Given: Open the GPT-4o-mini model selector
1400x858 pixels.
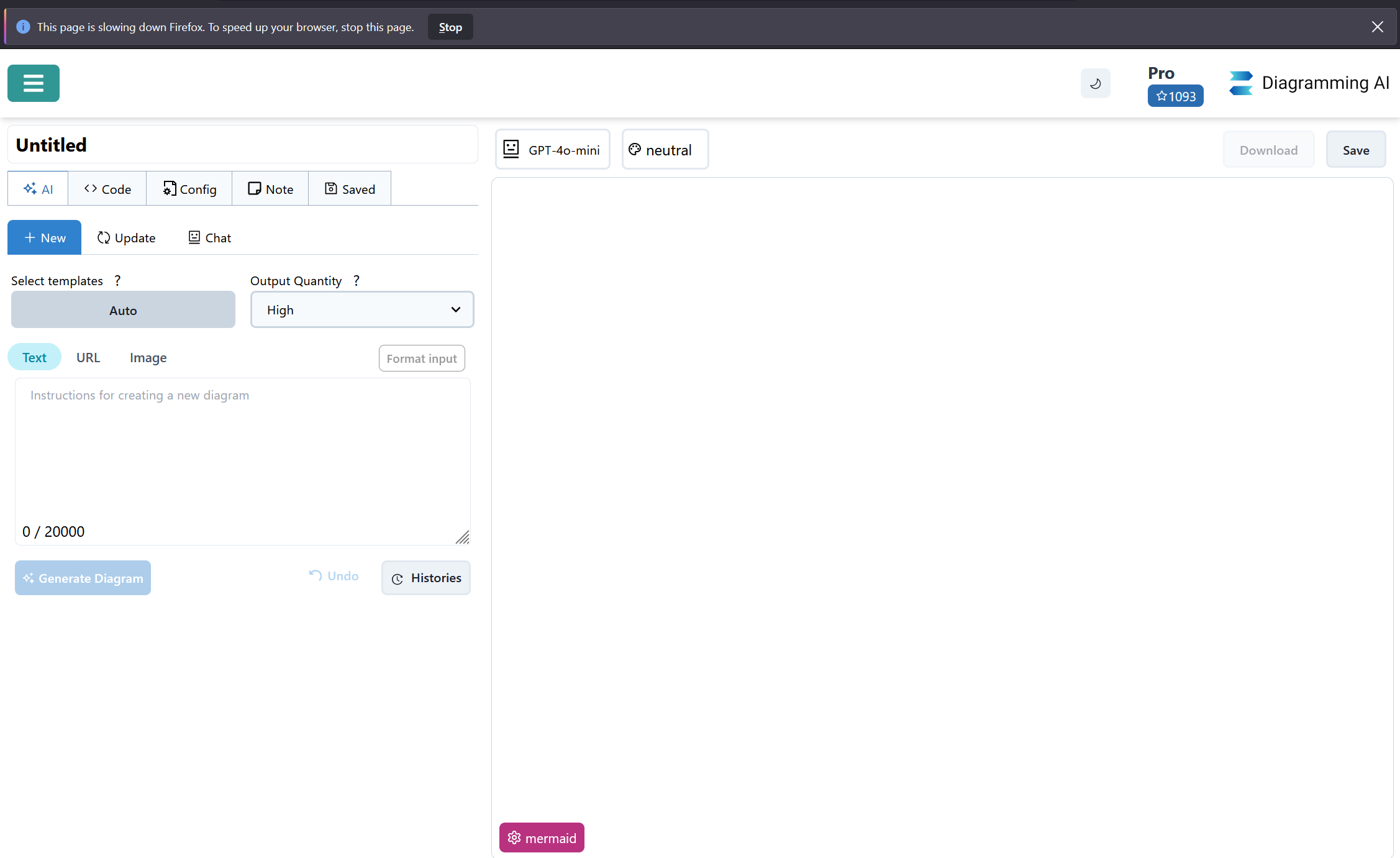Looking at the screenshot, I should pyautogui.click(x=552, y=150).
